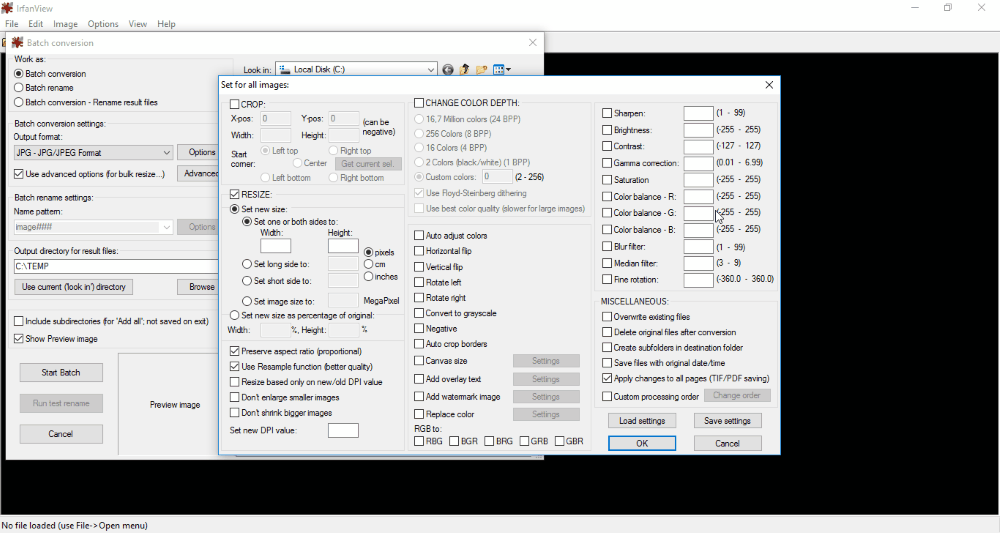
Task: Enable the CROP checkbox
Action: click(x=235, y=104)
